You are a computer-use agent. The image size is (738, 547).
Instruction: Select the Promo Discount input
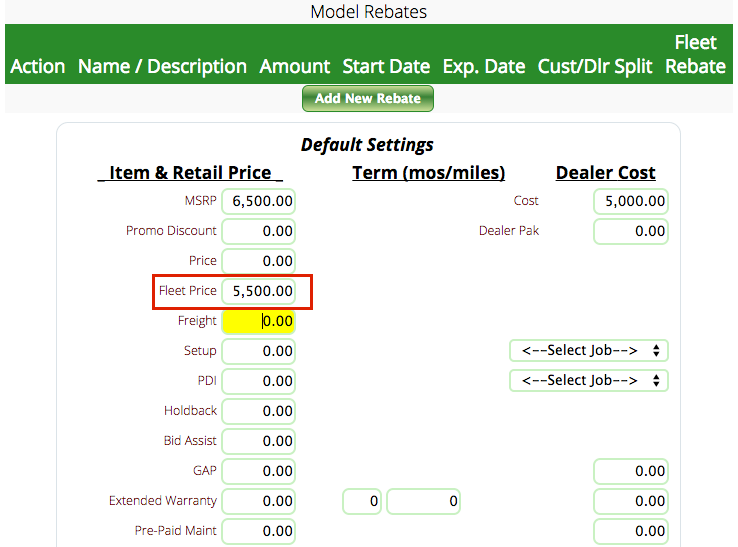tap(259, 231)
